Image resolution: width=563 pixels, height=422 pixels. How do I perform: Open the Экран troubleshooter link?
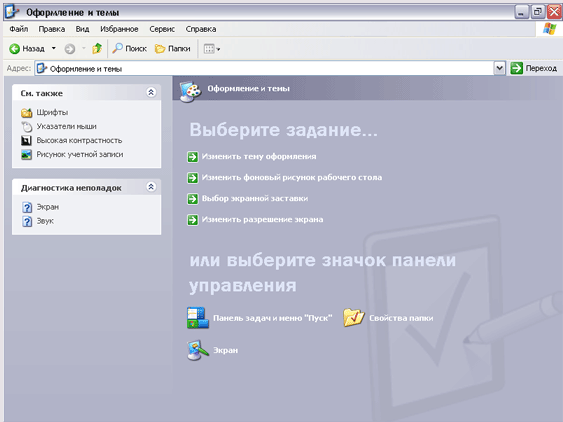(48, 207)
